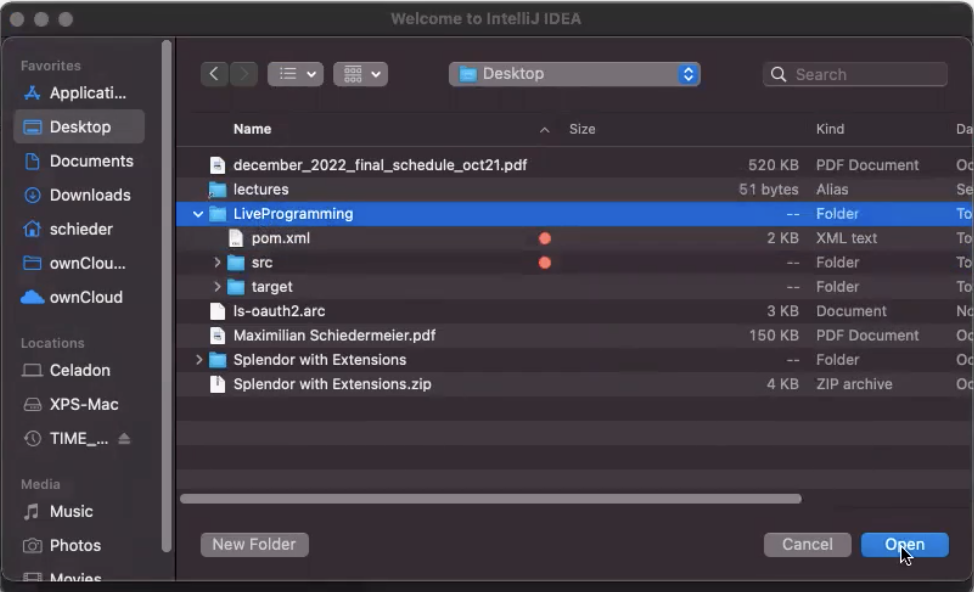Open the schieder home folder
974x592 pixels.
click(x=79, y=229)
